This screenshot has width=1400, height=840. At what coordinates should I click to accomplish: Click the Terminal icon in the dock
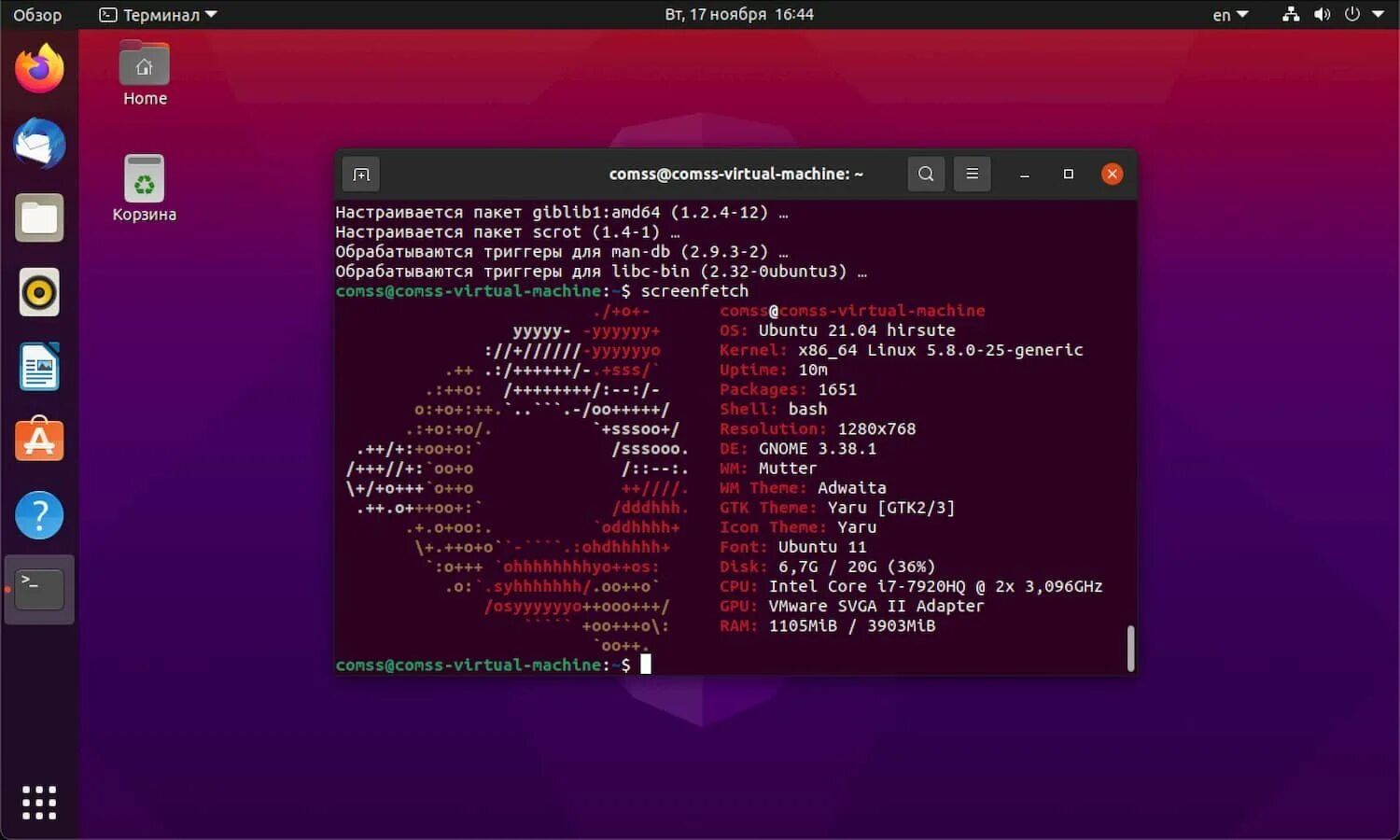[x=39, y=590]
